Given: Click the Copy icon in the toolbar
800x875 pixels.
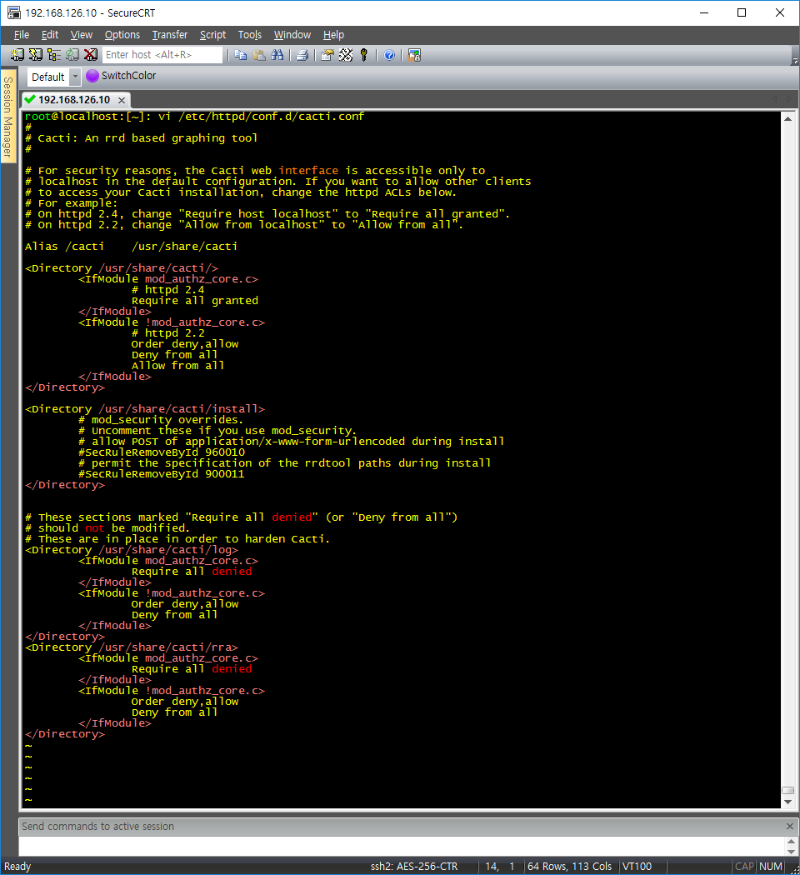Looking at the screenshot, I should click(x=241, y=55).
